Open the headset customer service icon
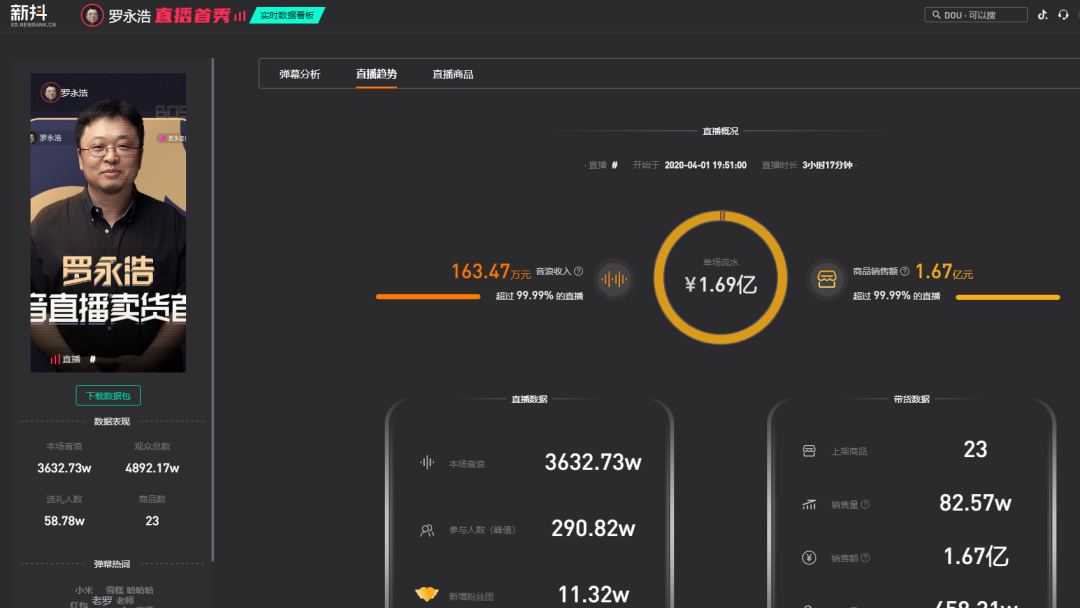This screenshot has height=608, width=1080. point(1063,14)
